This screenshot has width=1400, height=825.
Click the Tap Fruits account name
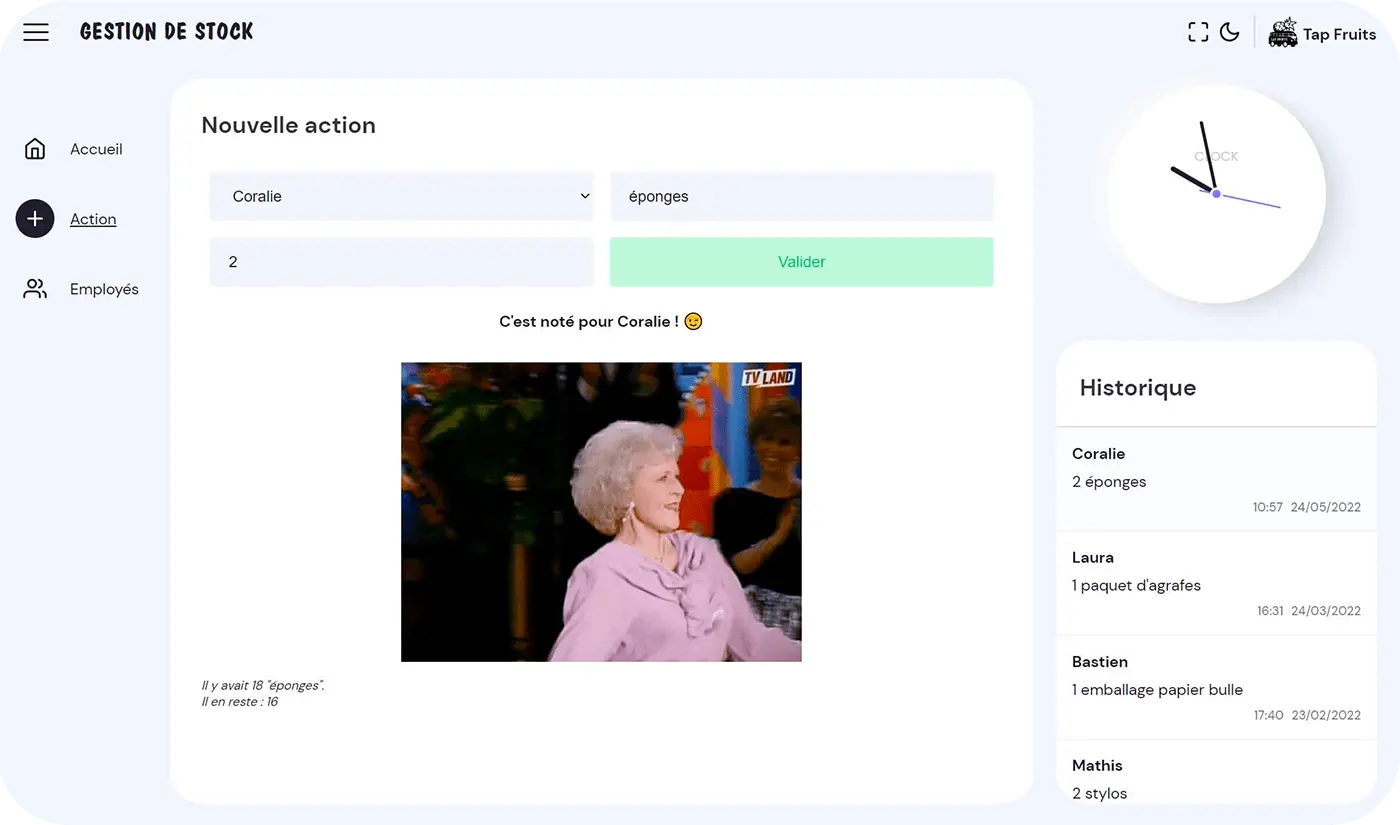1339,35
